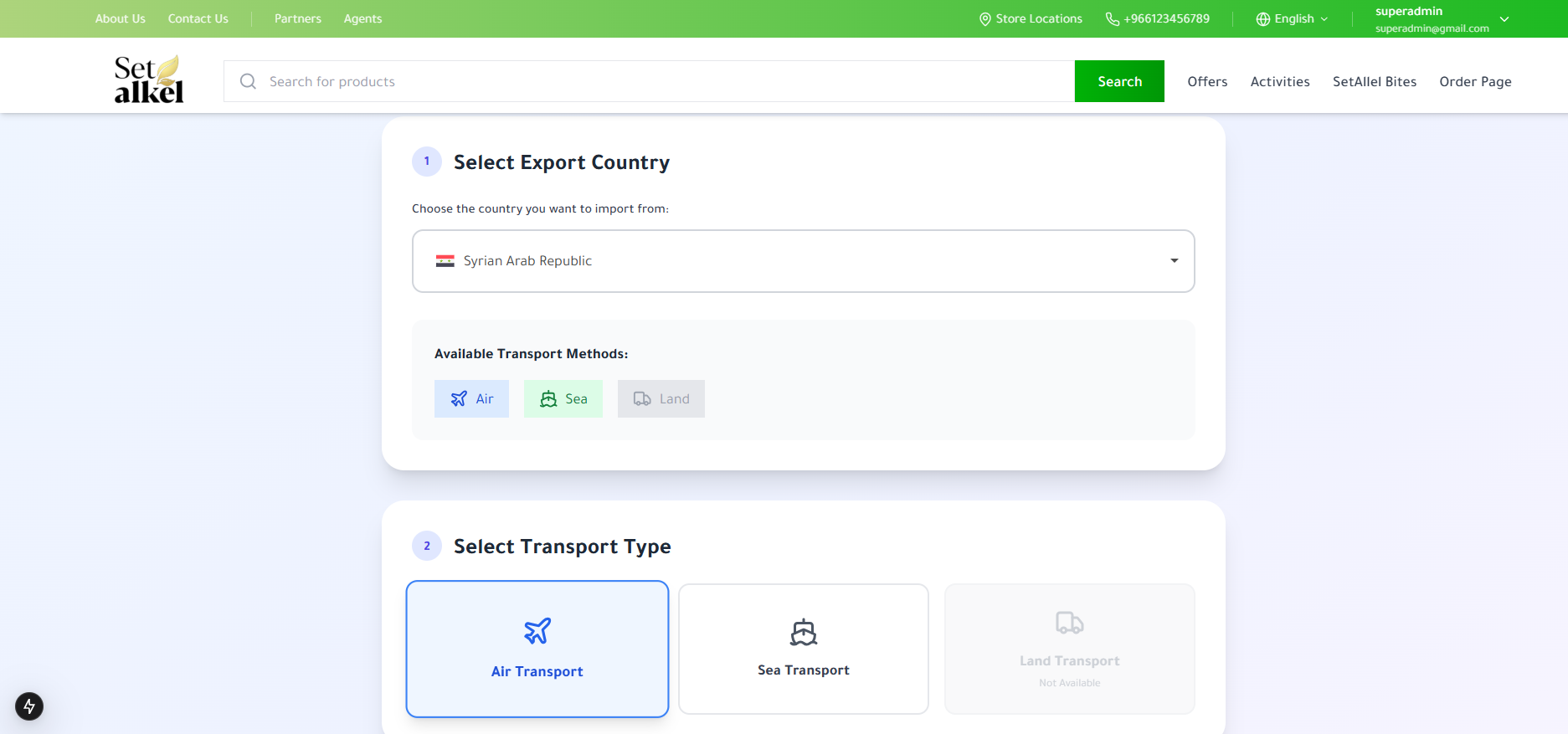Click the search magnifier icon
1568x734 pixels.
tap(248, 81)
